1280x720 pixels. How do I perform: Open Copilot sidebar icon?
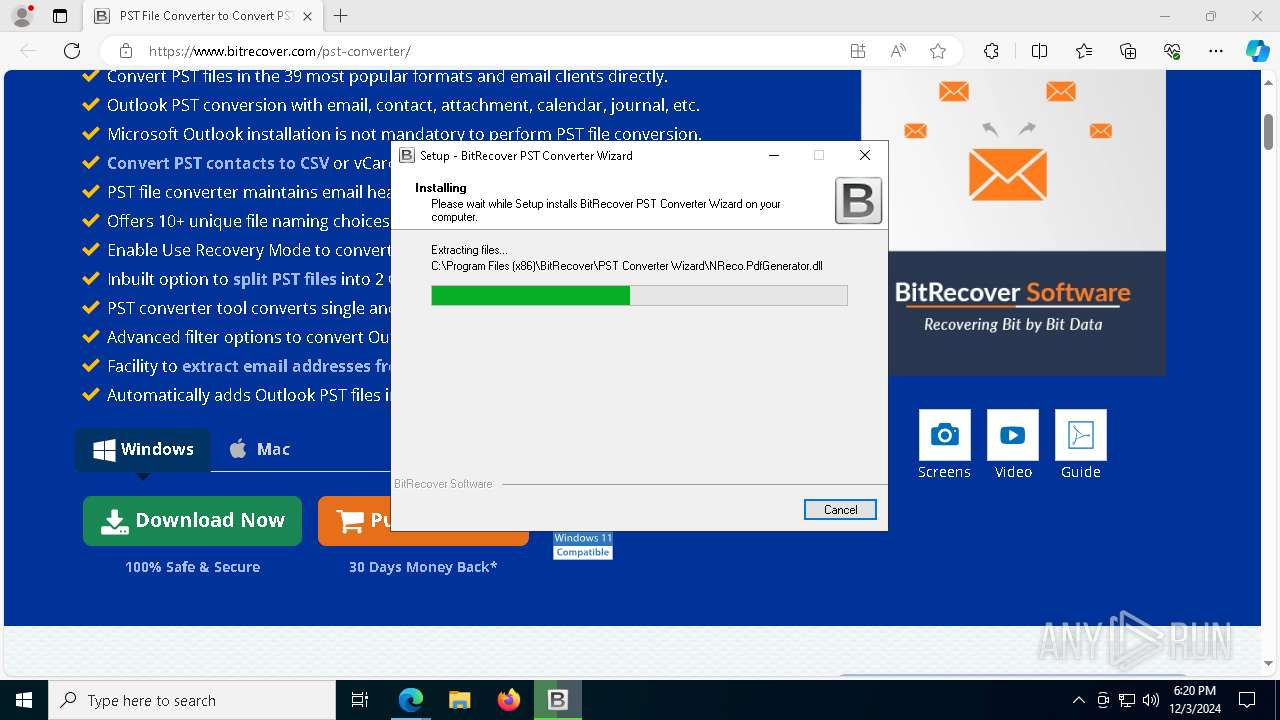coord(1257,51)
